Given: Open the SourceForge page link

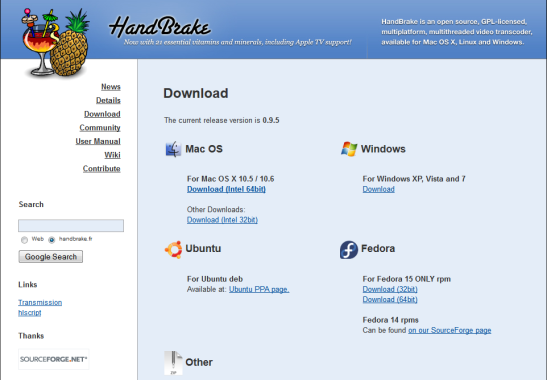Looking at the screenshot, I should click(x=450, y=330).
